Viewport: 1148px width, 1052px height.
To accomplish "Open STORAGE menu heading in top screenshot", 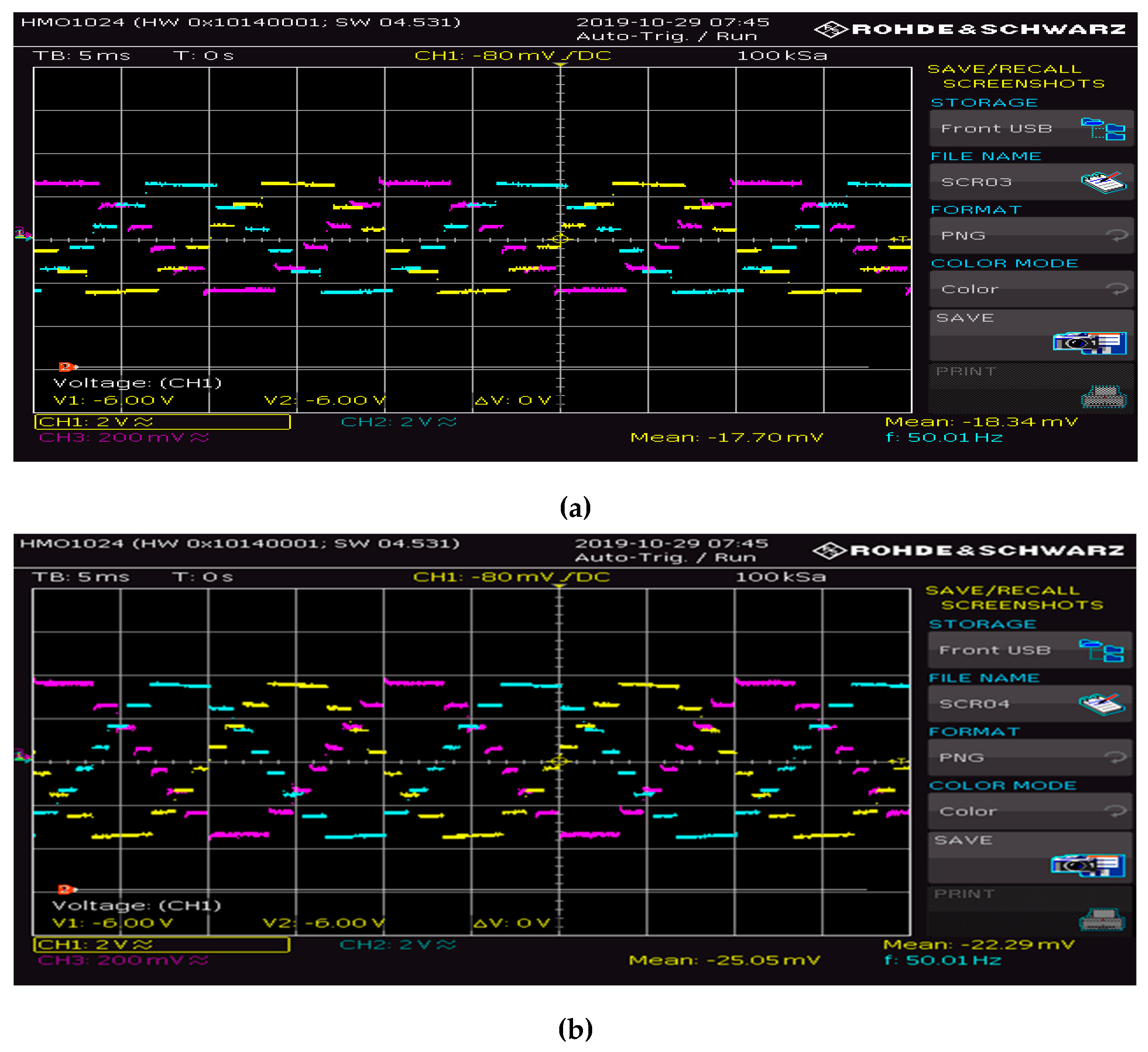I will (x=984, y=103).
